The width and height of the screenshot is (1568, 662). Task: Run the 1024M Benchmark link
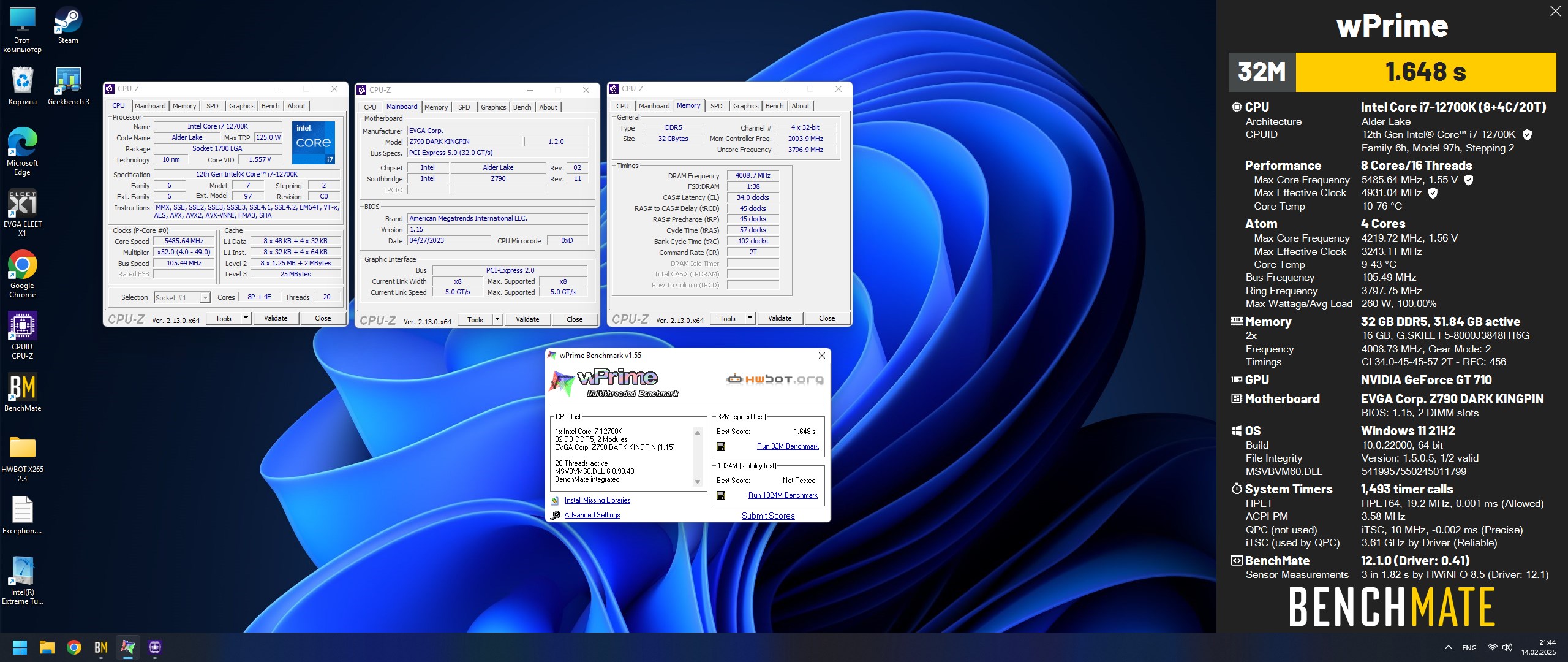(x=783, y=495)
